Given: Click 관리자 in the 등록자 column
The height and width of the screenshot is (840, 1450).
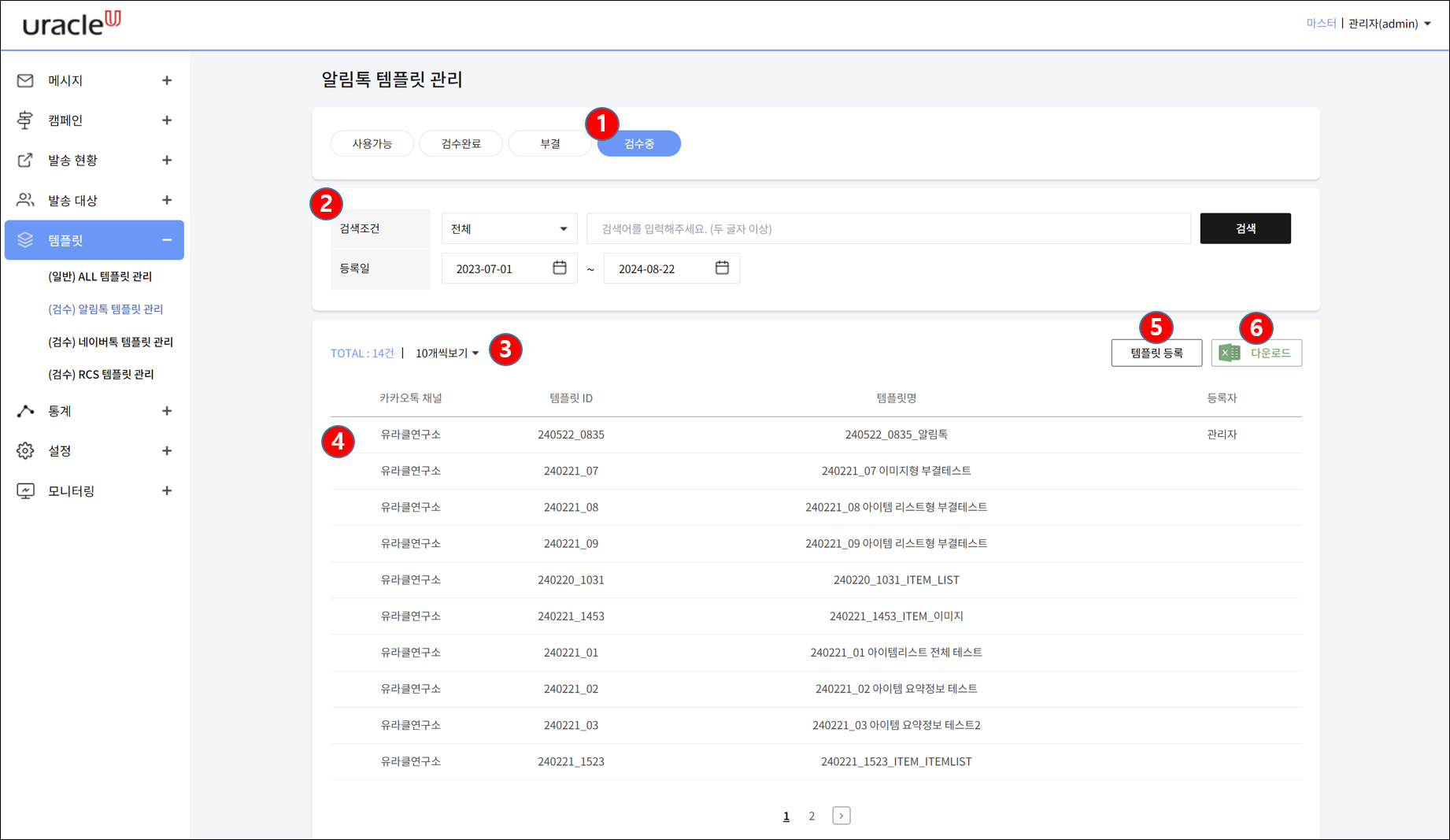Looking at the screenshot, I should 1222,435.
